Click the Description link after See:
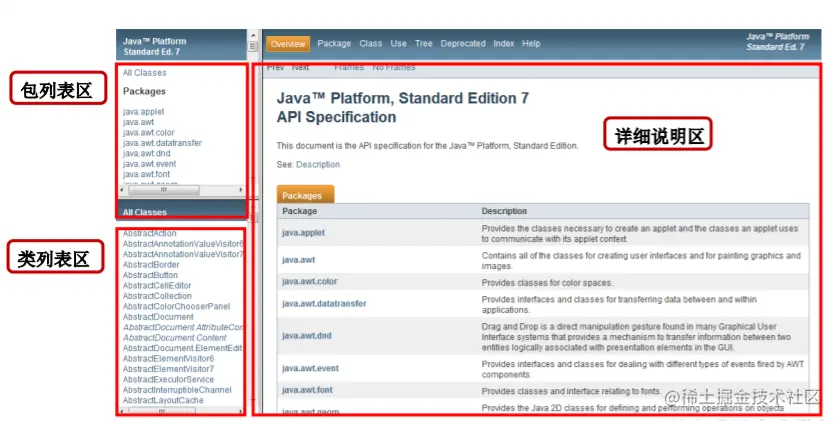 click(317, 164)
